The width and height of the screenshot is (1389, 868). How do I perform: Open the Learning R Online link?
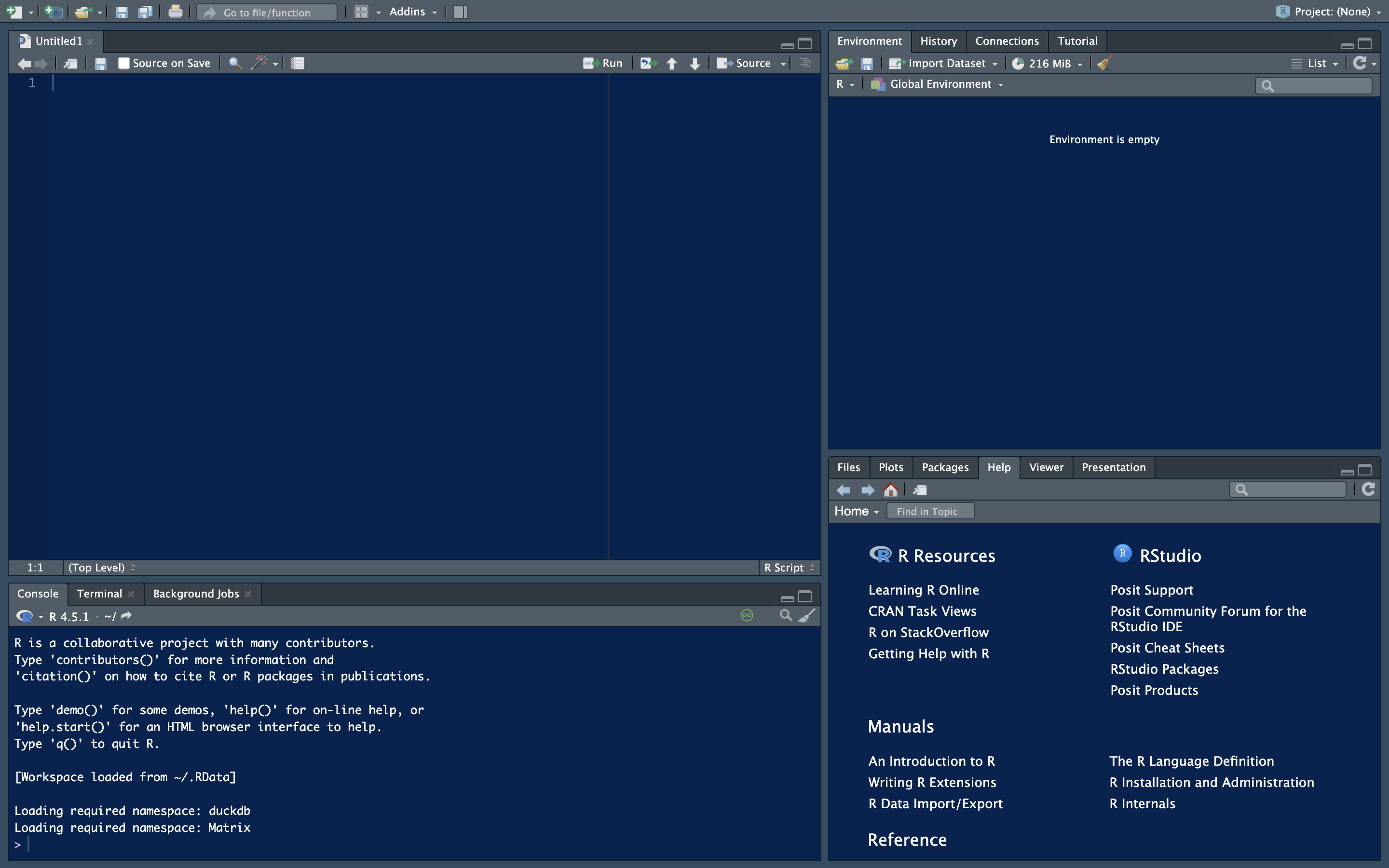(924, 589)
